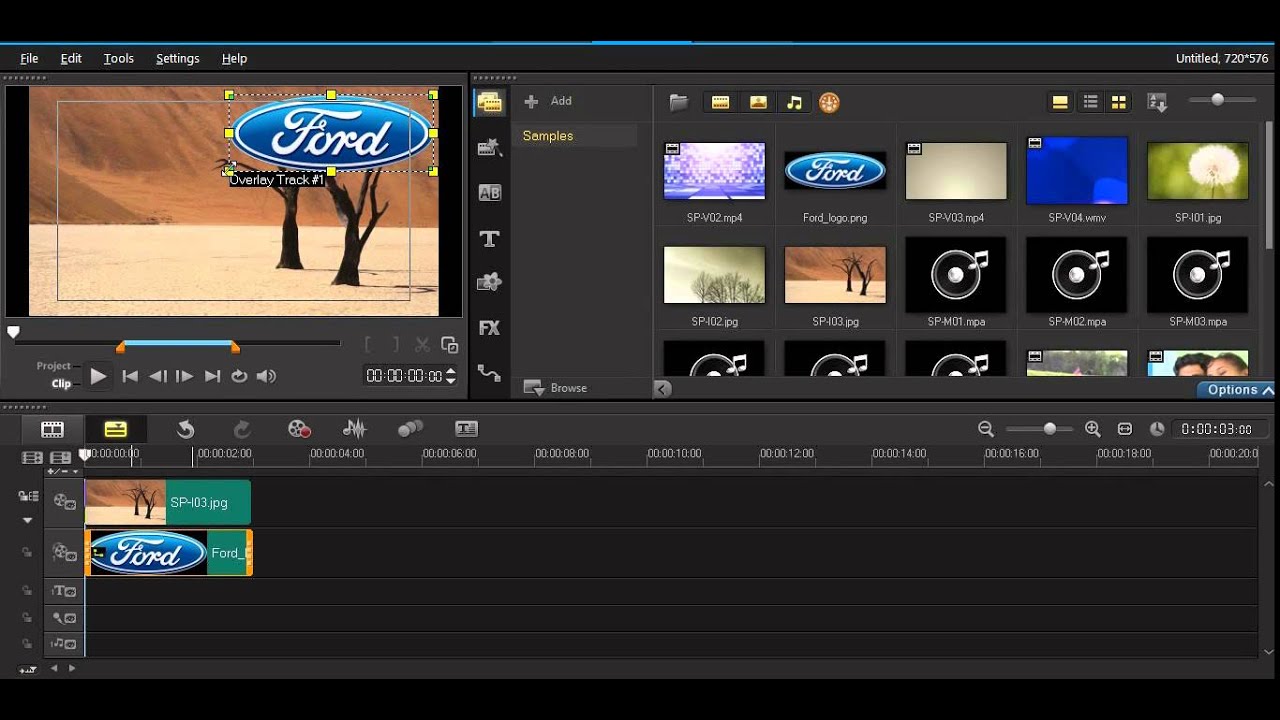The height and width of the screenshot is (720, 1280).
Task: Expand the Options panel
Action: click(x=1238, y=390)
